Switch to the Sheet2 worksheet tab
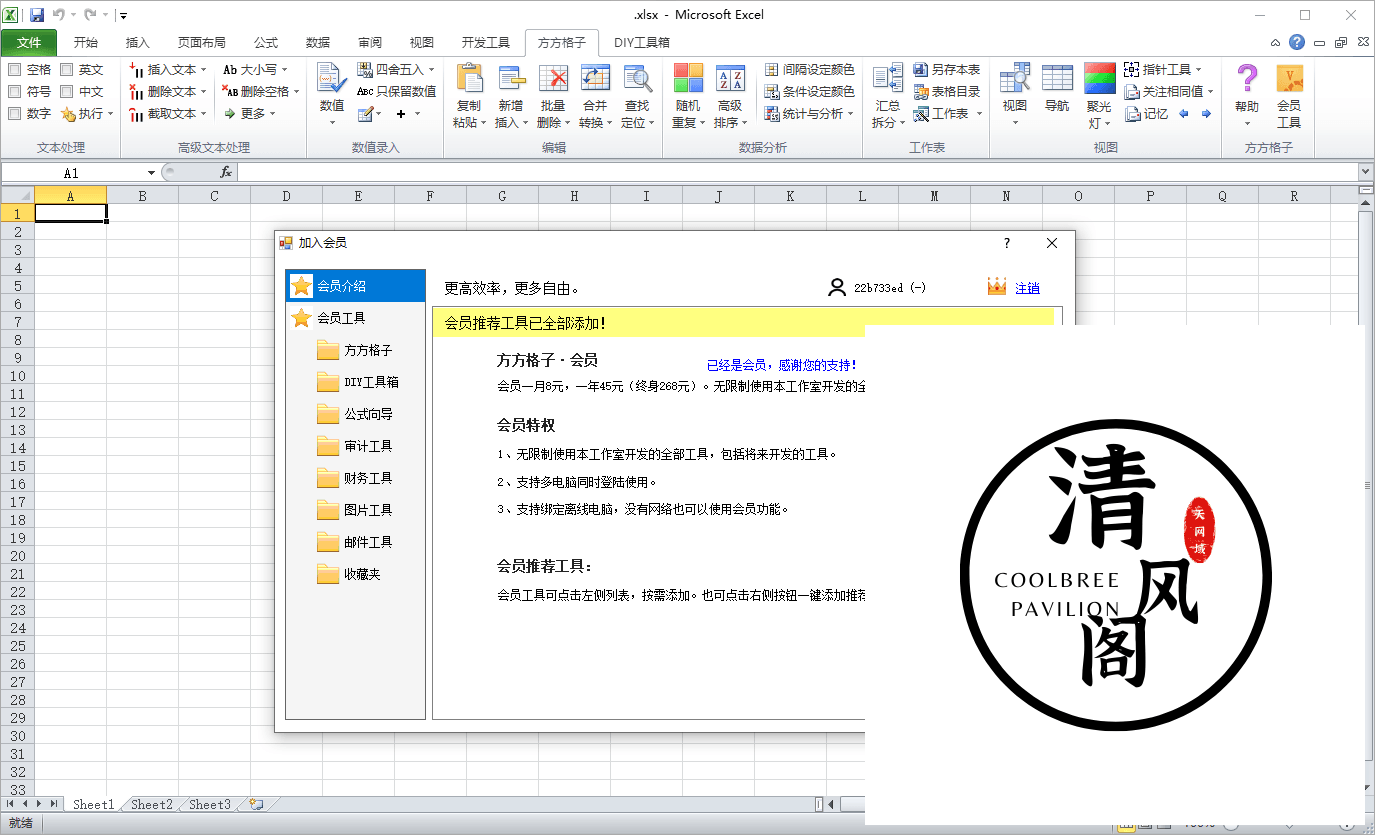The width and height of the screenshot is (1375, 835). pos(152,804)
